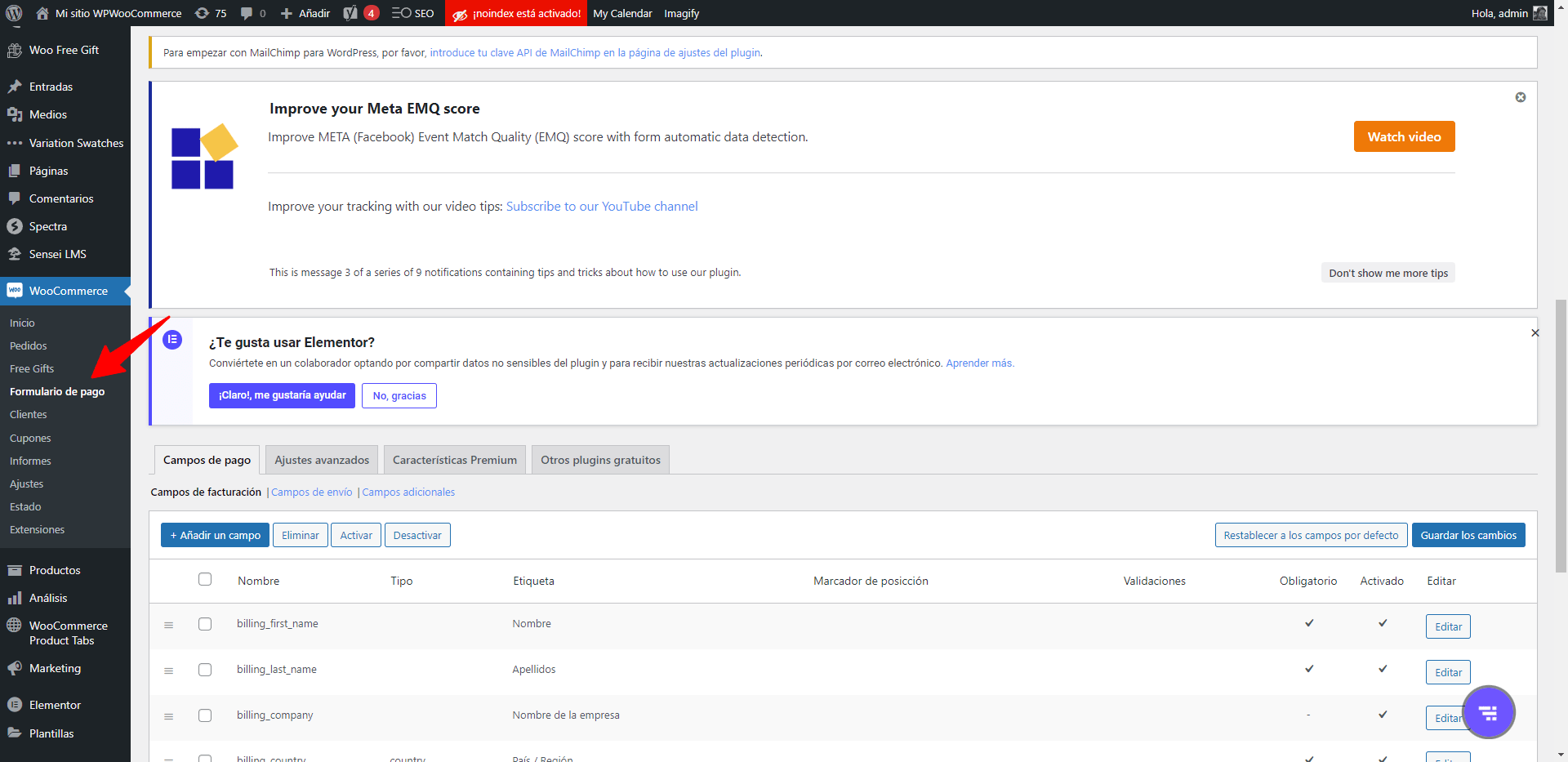Open the Elementor icon in sidebar
Image resolution: width=1568 pixels, height=762 pixels.
[15, 705]
